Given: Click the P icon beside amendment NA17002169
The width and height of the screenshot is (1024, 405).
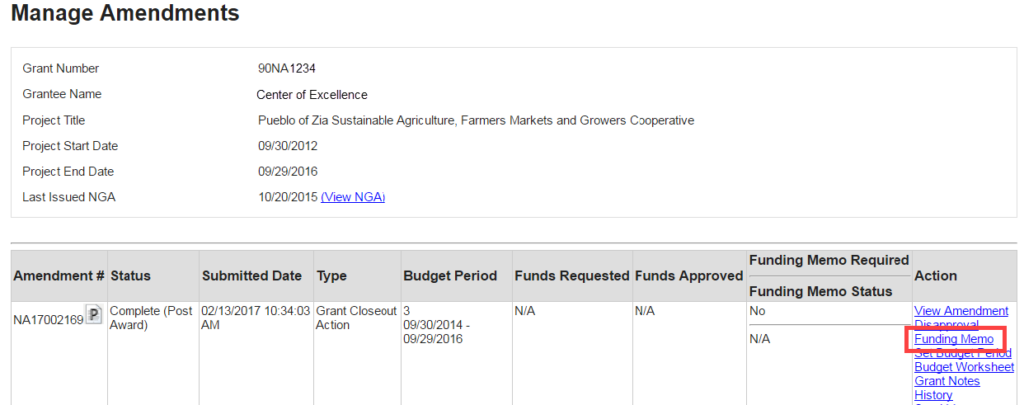Looking at the screenshot, I should click(95, 317).
